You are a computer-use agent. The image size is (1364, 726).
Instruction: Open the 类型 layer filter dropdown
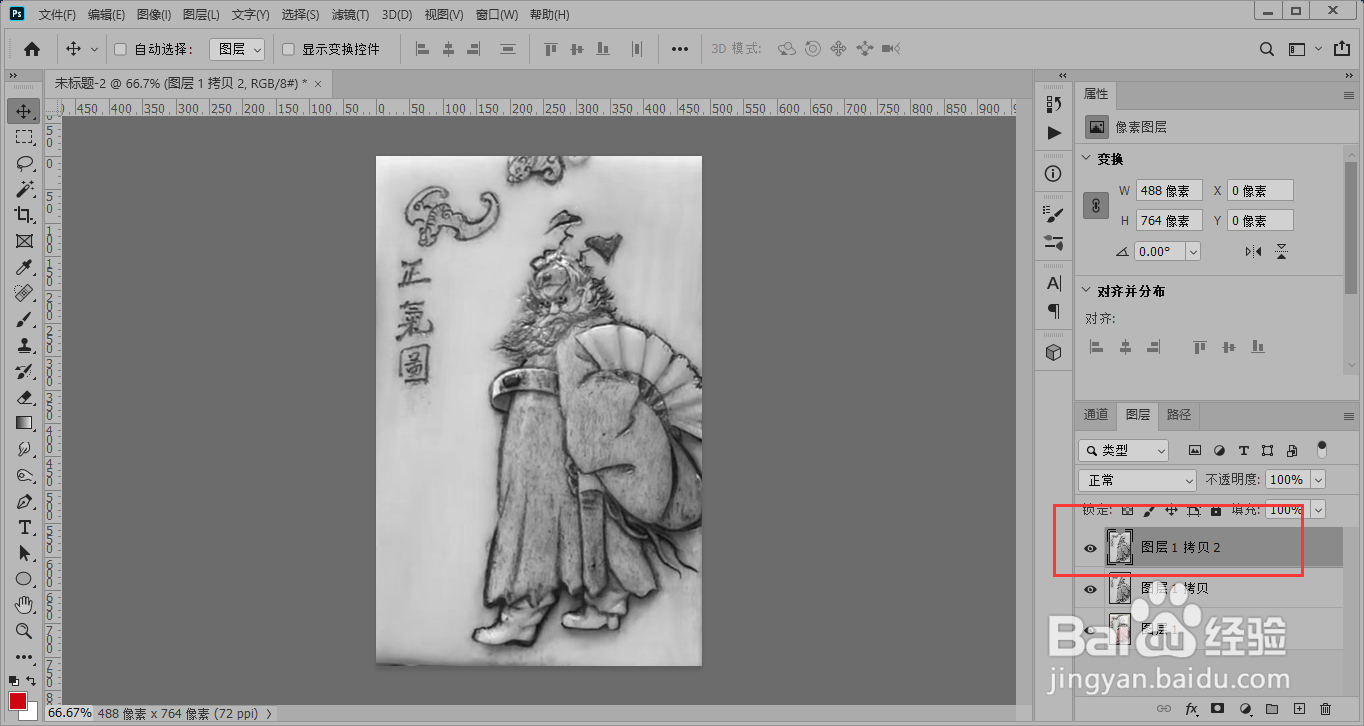pos(1123,451)
